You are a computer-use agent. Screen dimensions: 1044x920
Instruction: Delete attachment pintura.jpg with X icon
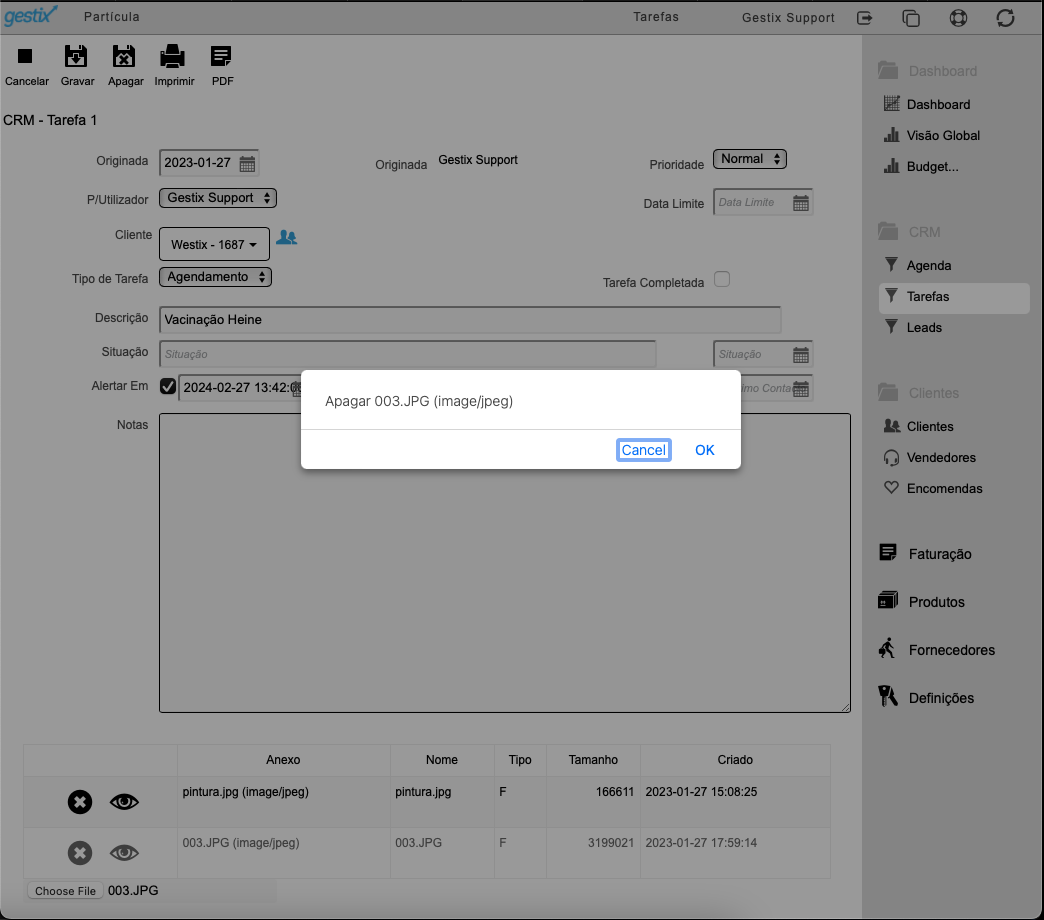(80, 802)
